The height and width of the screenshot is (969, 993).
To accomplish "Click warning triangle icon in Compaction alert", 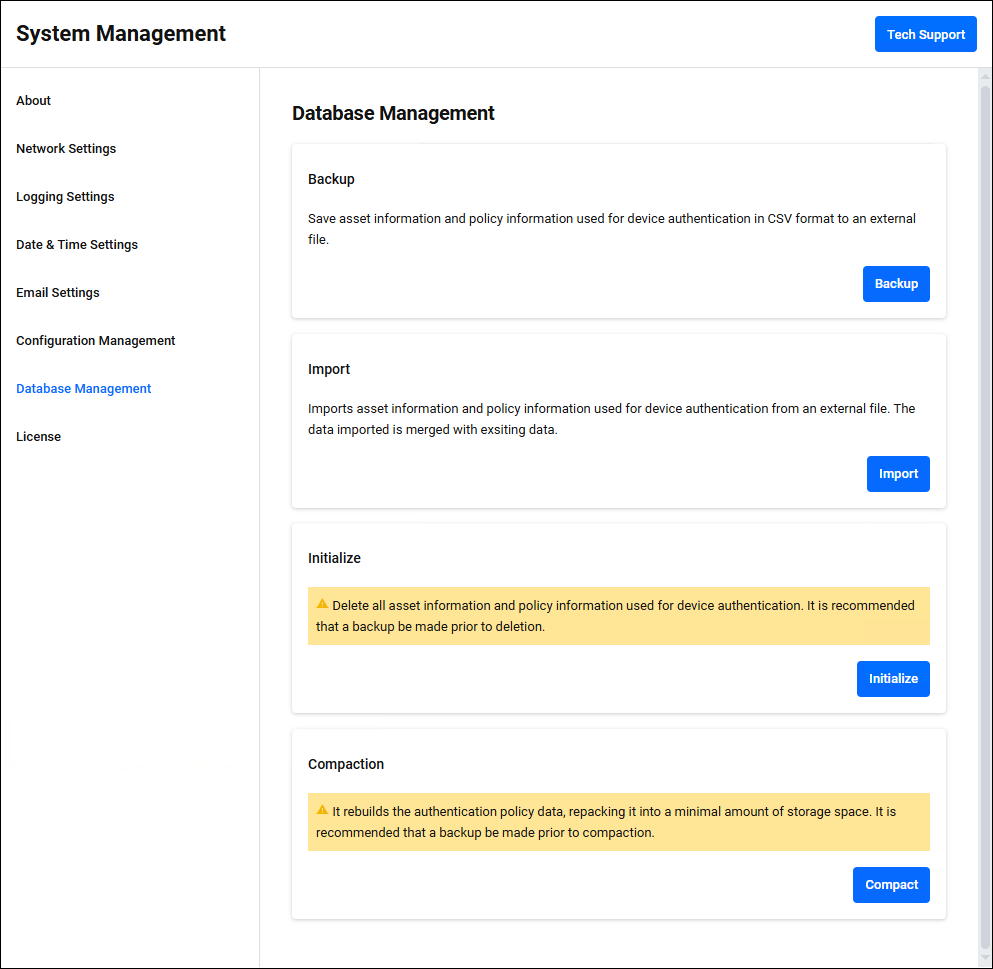I will coord(322,810).
